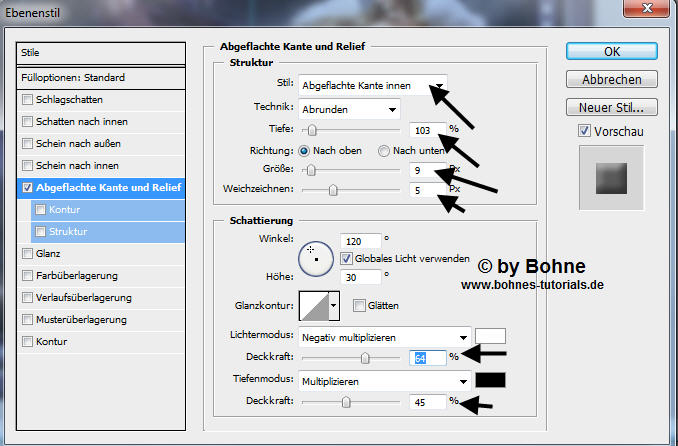Click the Höhe field showing 30
Viewport: 678px width, 446px height.
coord(361,277)
